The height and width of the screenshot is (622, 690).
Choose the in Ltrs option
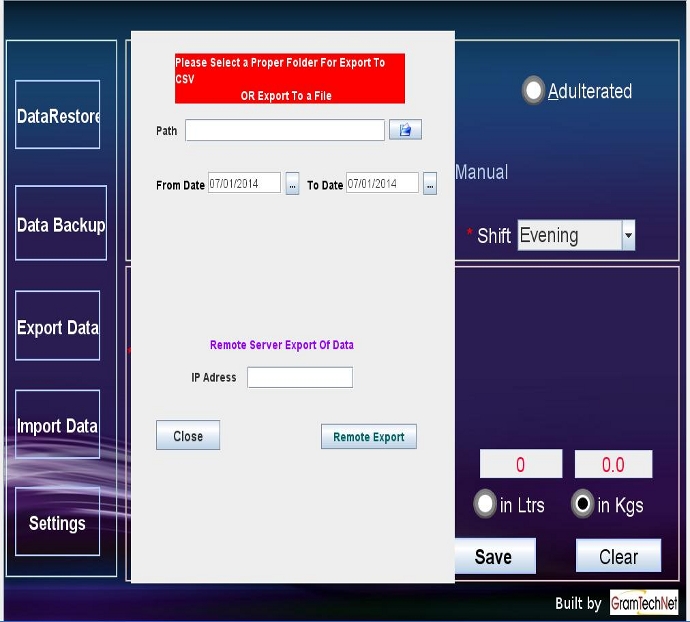pos(485,504)
